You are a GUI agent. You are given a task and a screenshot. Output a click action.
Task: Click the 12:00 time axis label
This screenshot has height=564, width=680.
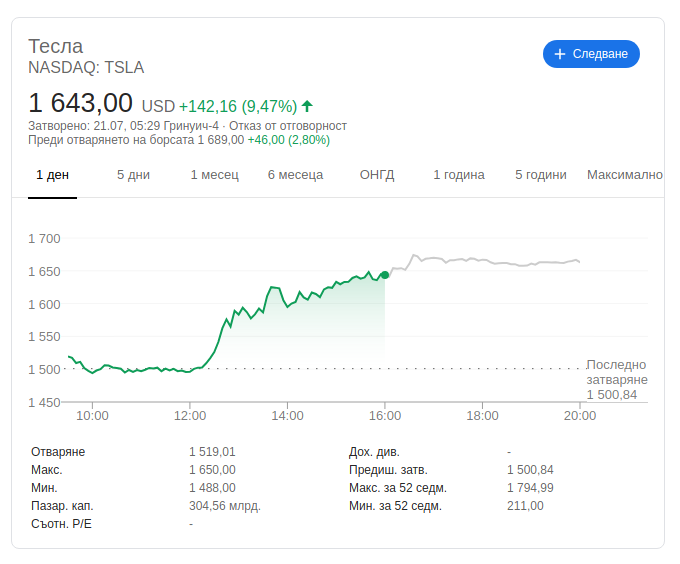click(190, 416)
